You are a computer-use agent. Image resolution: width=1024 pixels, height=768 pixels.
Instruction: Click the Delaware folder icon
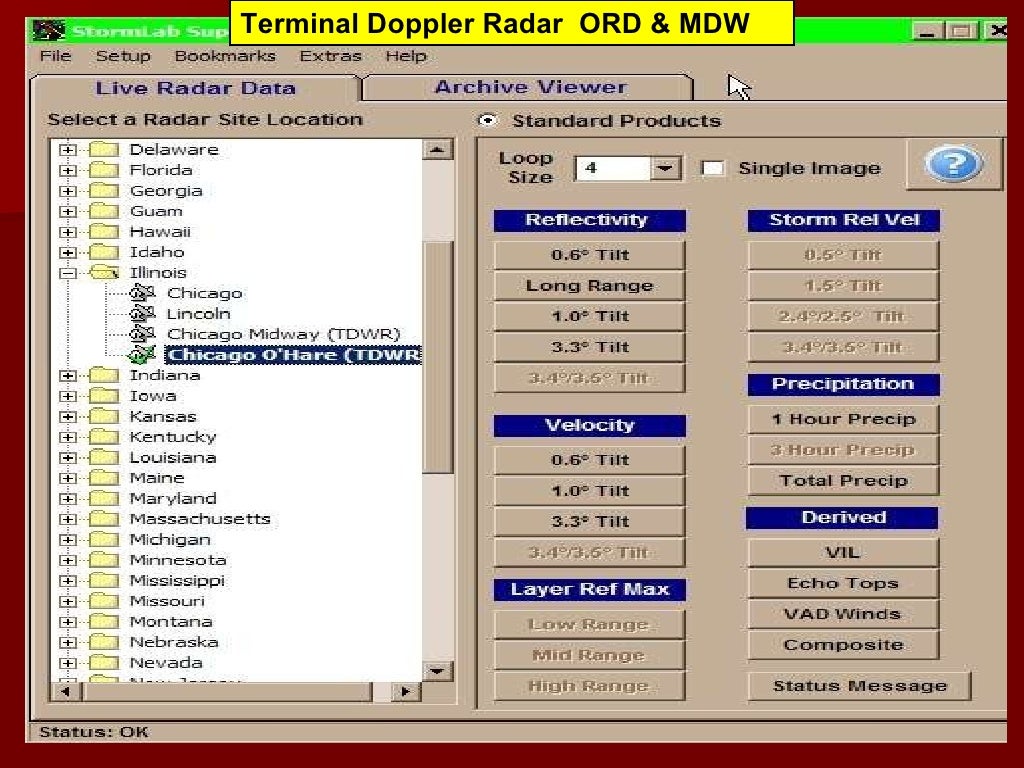[x=104, y=149]
